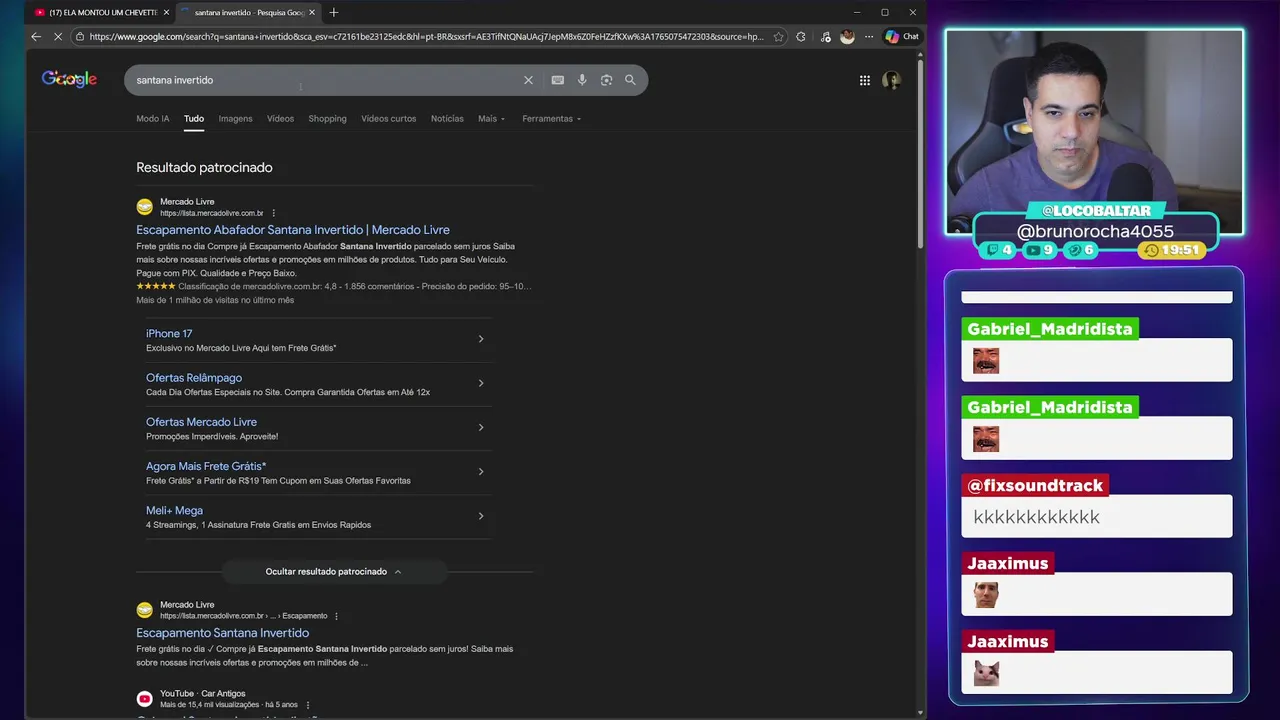This screenshot has width=1280, height=720.
Task: Open the on-screen keyboard tool
Action: click(558, 80)
